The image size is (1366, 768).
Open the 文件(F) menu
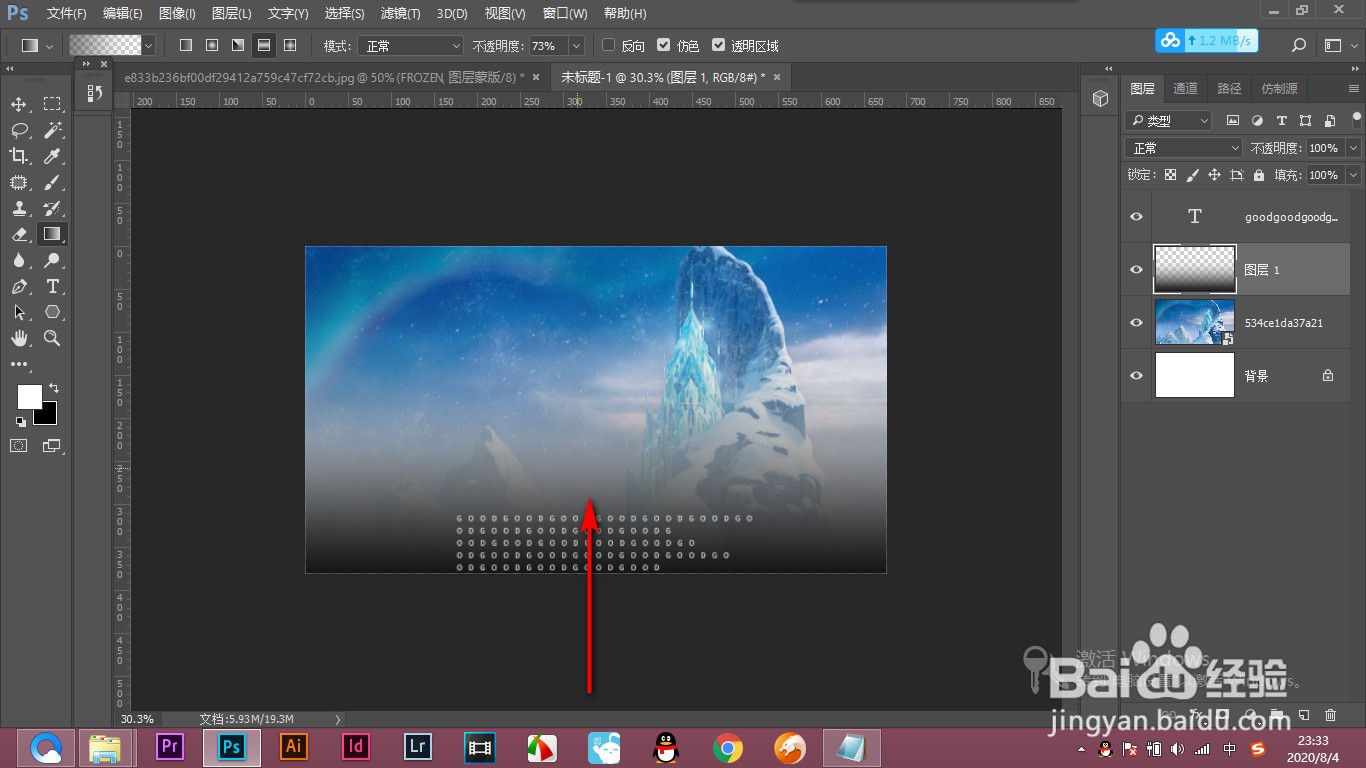pyautogui.click(x=67, y=14)
